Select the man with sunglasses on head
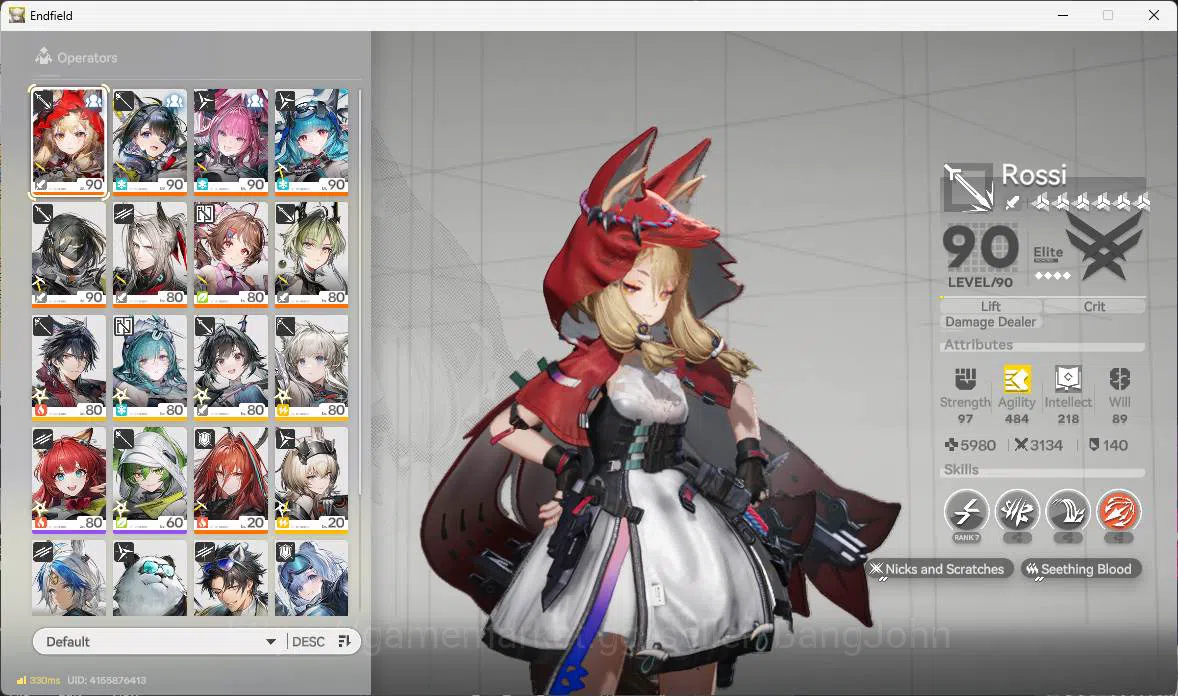Image resolution: width=1178 pixels, height=696 pixels. tap(231, 578)
